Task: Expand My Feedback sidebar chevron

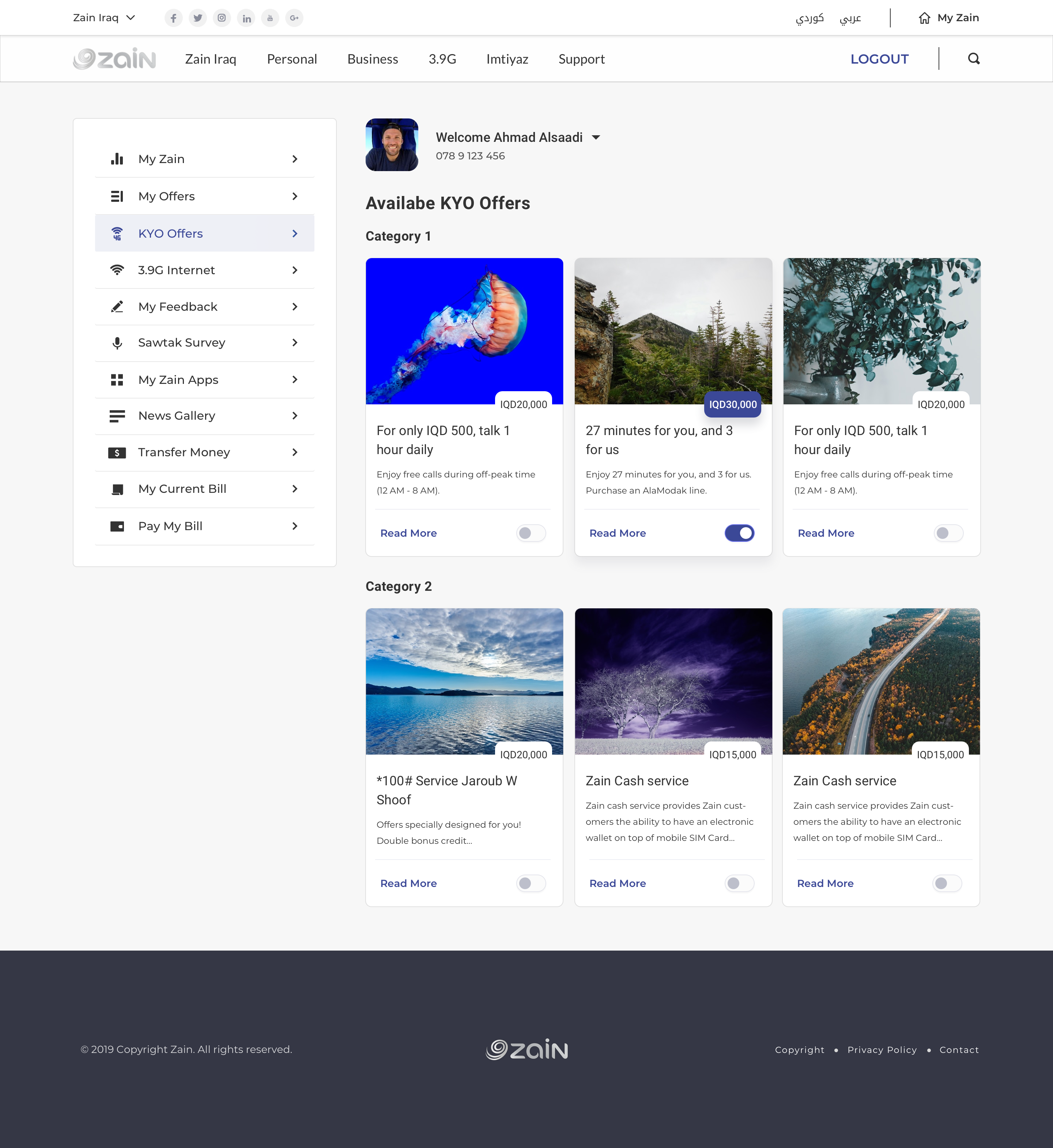Action: point(295,306)
